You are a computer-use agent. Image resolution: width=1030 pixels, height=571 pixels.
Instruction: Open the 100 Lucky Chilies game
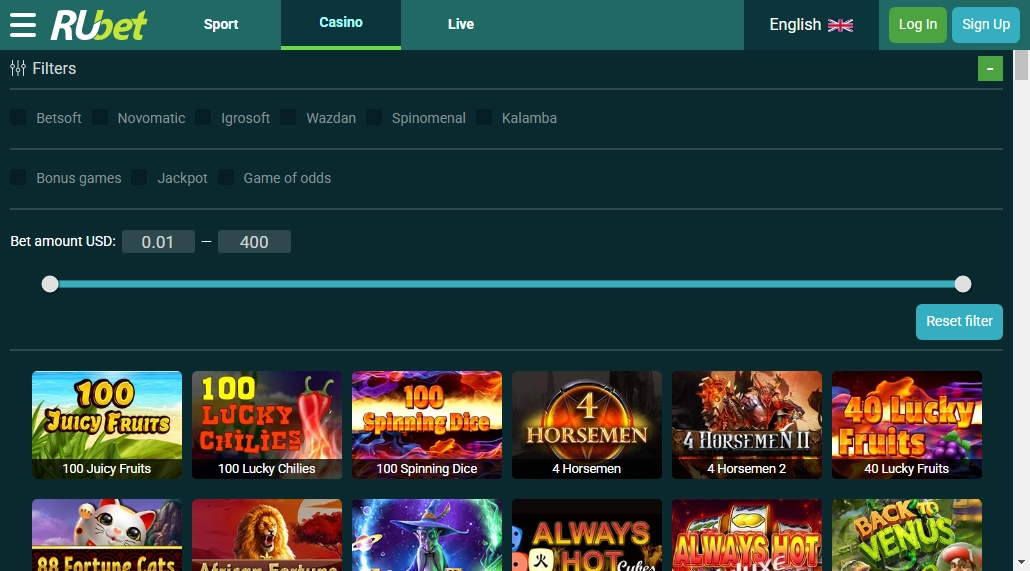pyautogui.click(x=267, y=424)
